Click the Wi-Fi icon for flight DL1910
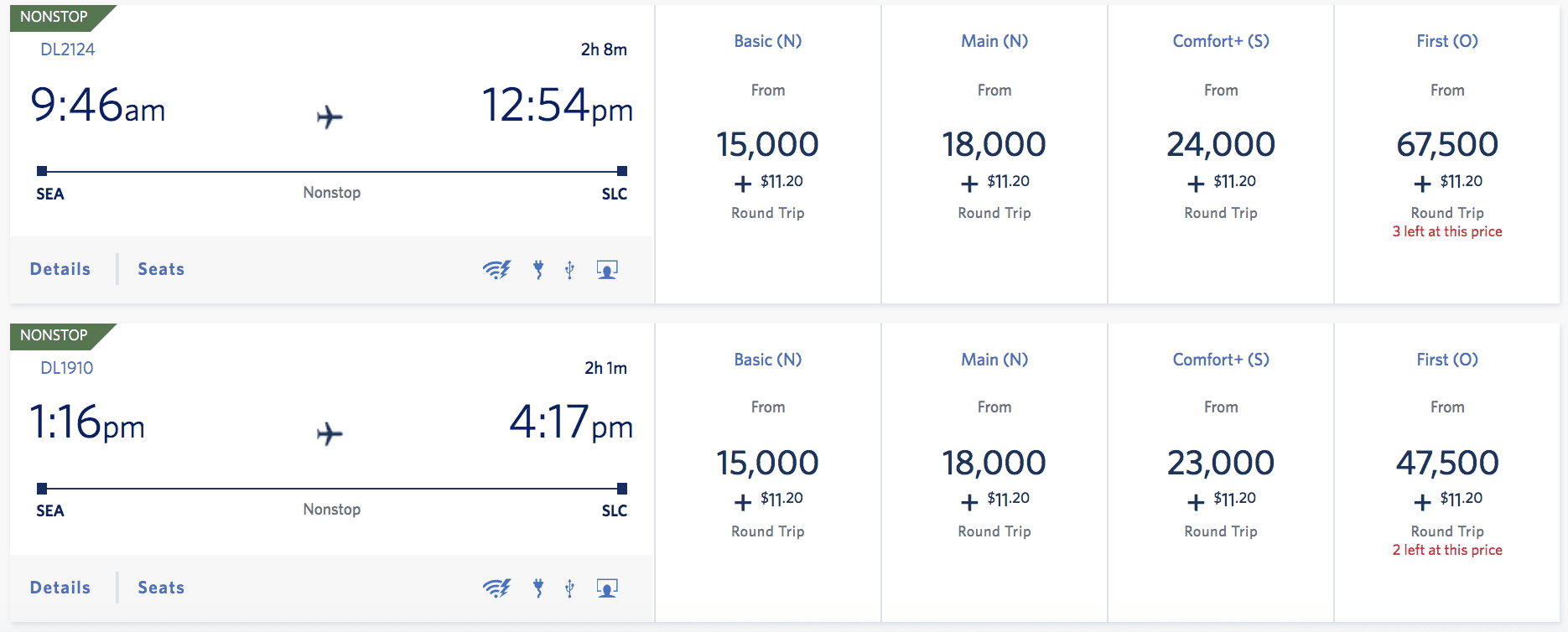1568x632 pixels. point(496,588)
